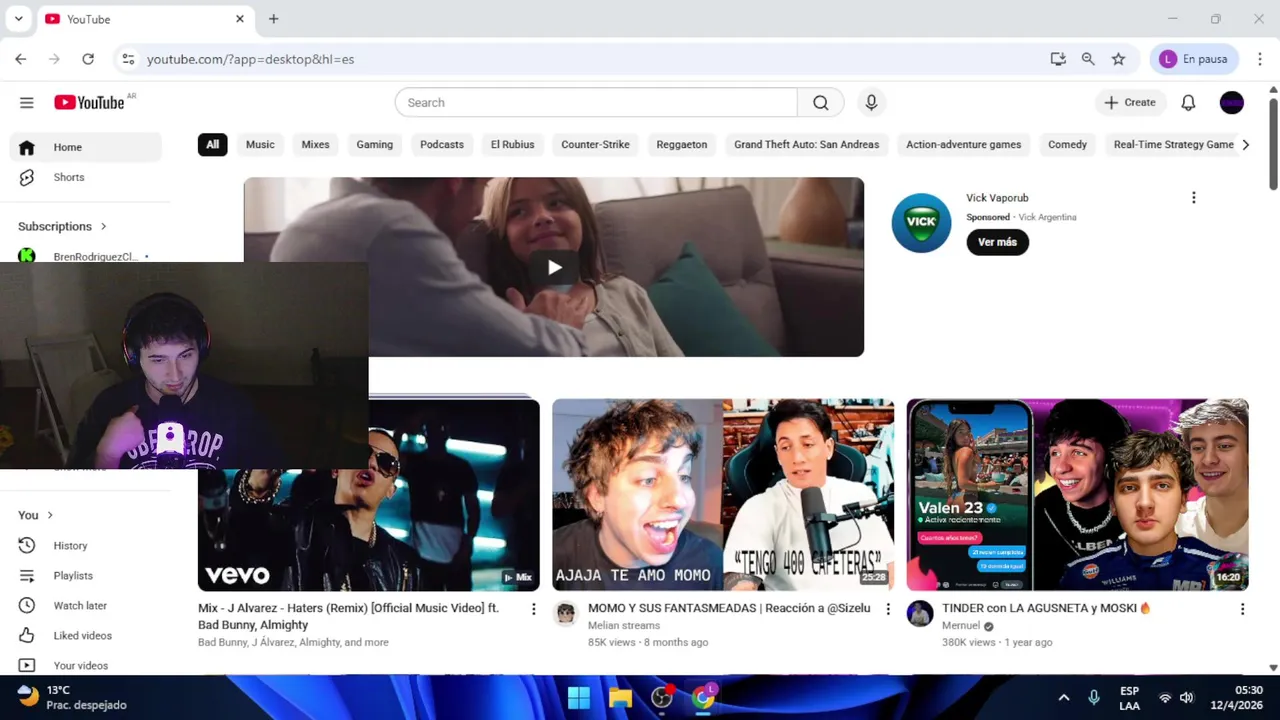
Task: Open the En pausa Chrome profile
Action: (1194, 59)
